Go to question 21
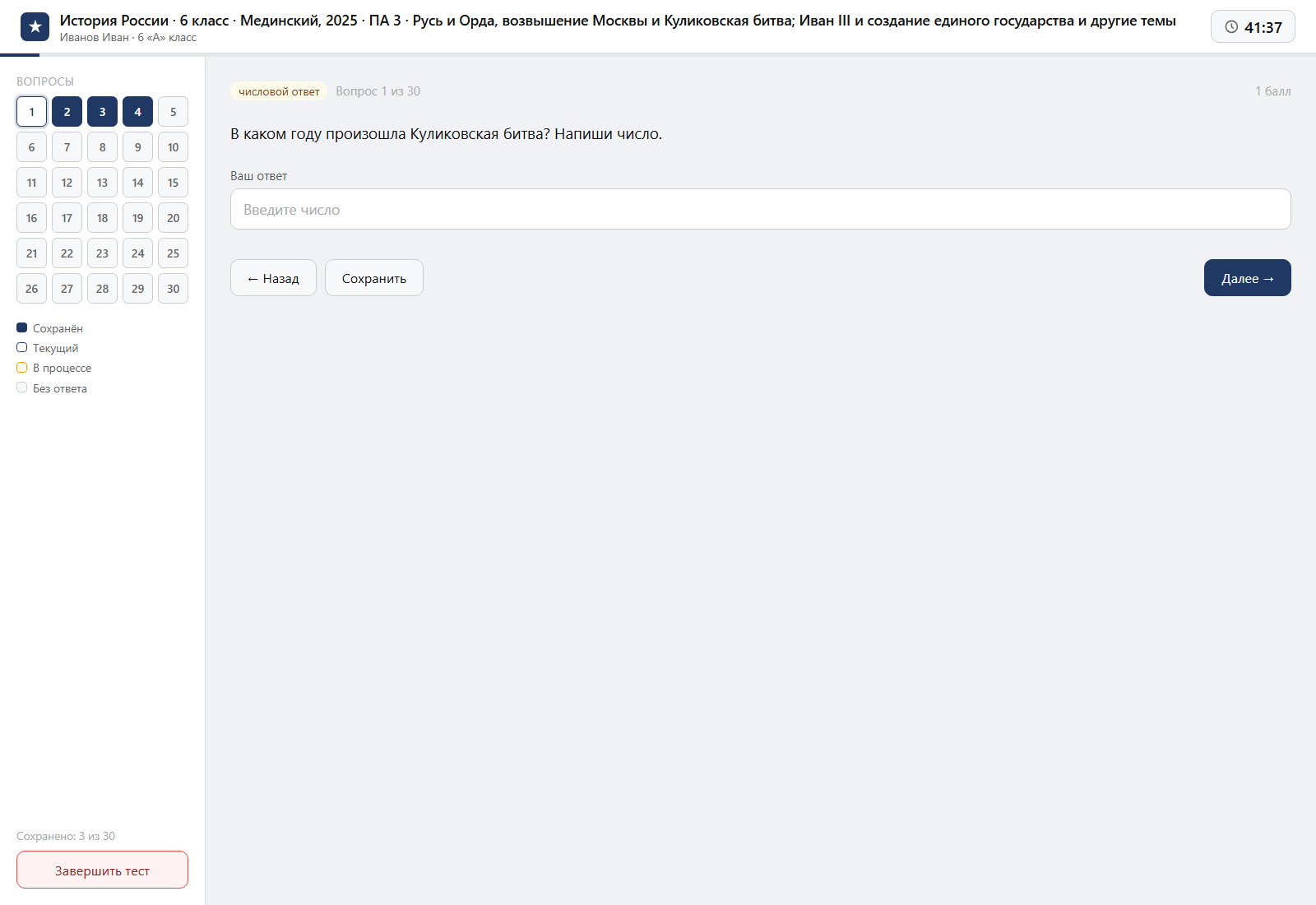 tap(31, 253)
